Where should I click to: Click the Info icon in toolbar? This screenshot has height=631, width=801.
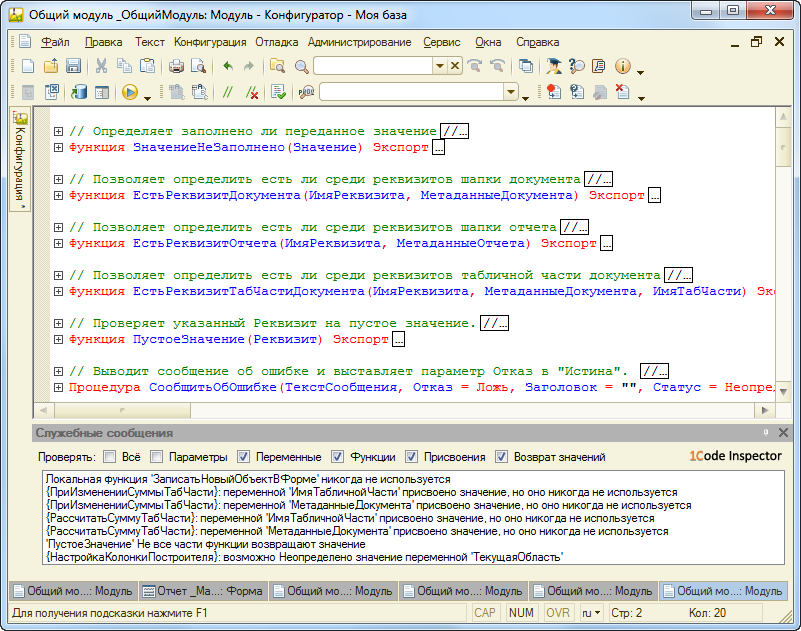pos(623,67)
